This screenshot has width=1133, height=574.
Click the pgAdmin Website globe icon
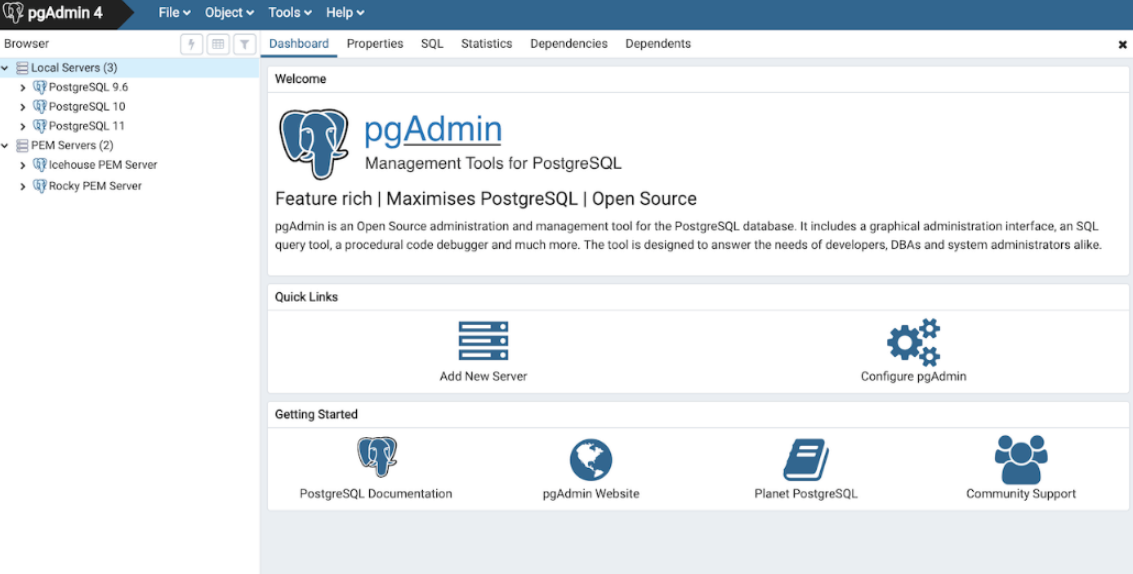(590, 461)
